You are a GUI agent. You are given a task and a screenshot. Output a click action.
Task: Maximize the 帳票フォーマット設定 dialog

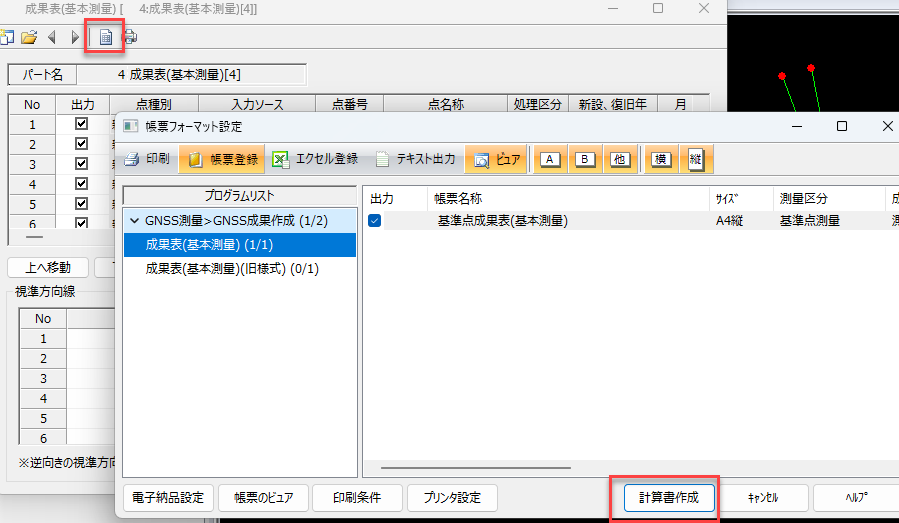pos(842,126)
